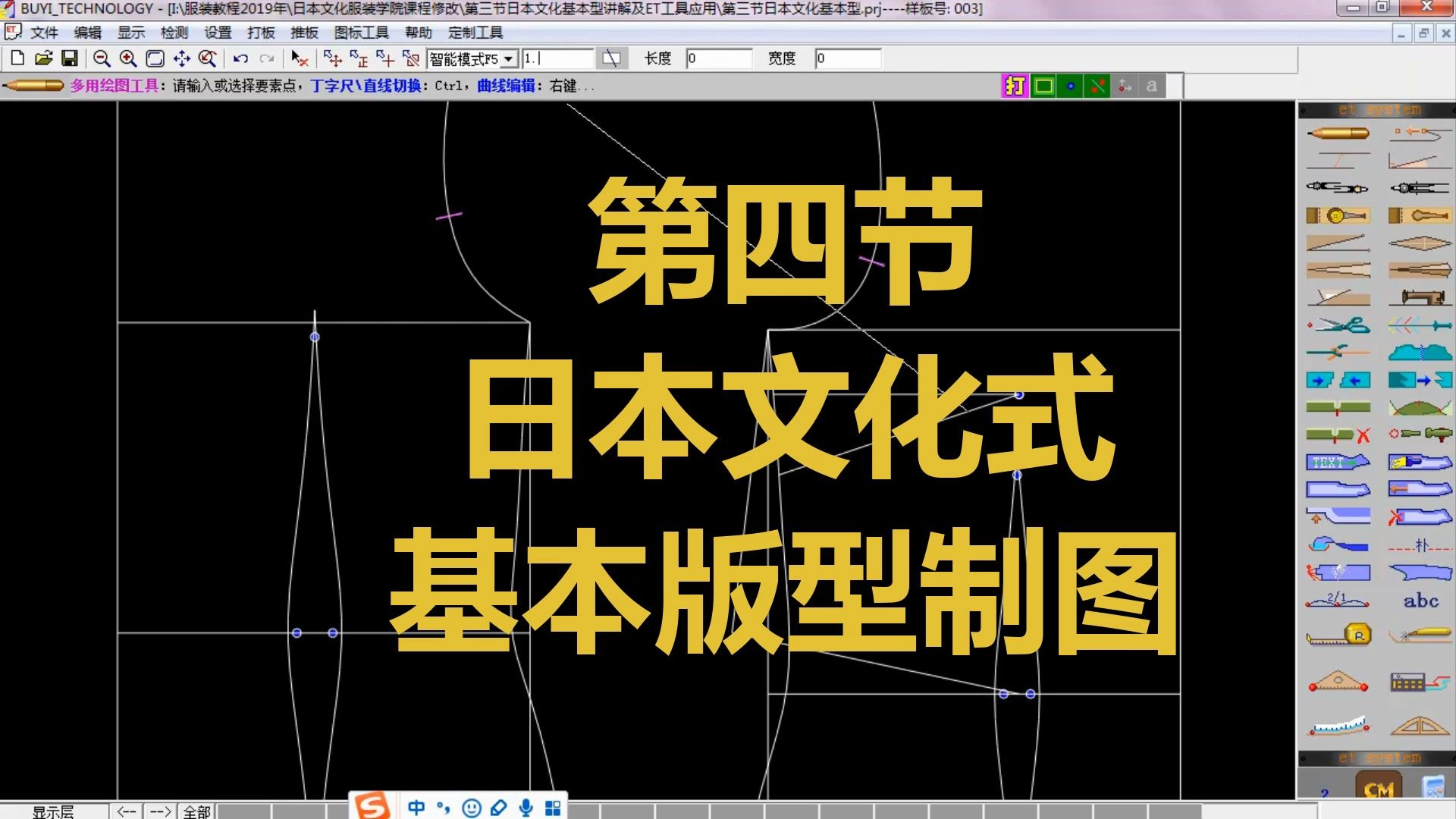Screen dimensions: 1456x819
Task: Click the Undo toolbar icon
Action: [240, 58]
